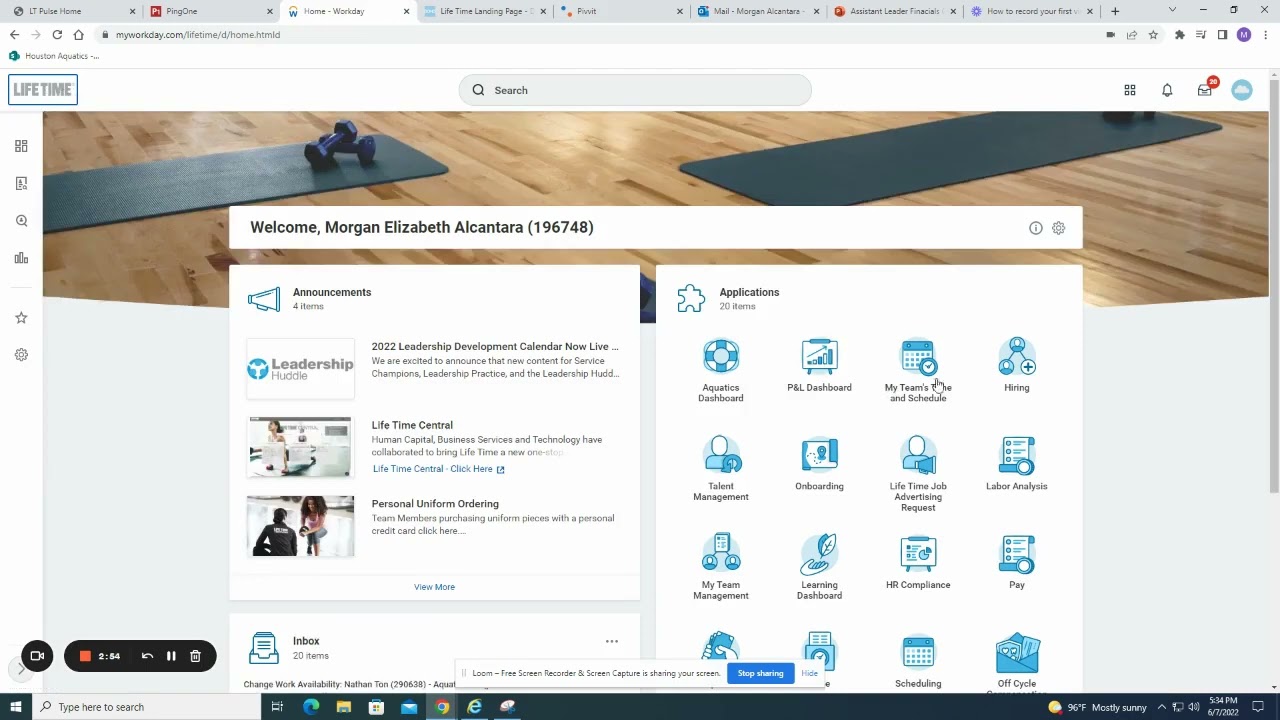Open the Labor Analysis application

point(1016,464)
